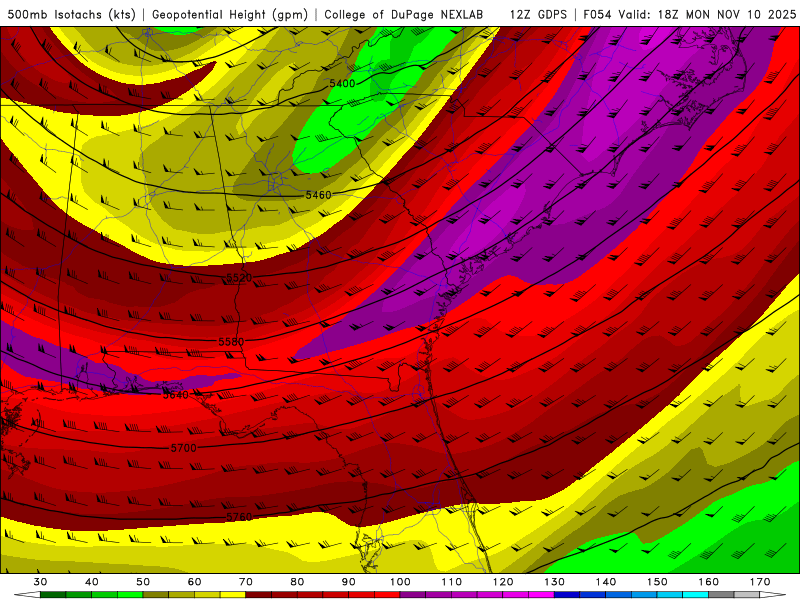800x600 pixels.
Task: Click the 5760 height contour label
Action: tap(239, 517)
